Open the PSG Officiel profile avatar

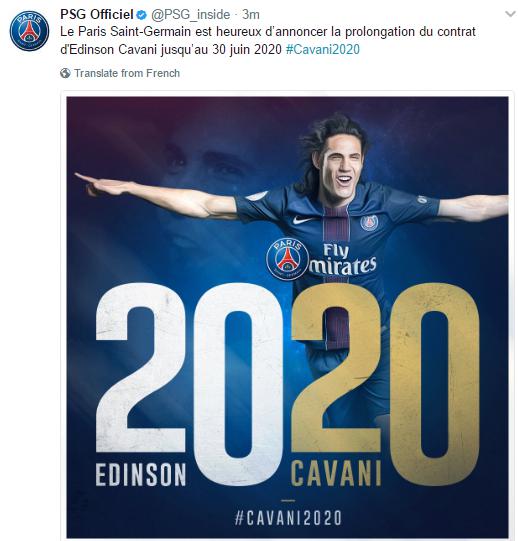click(x=29, y=31)
